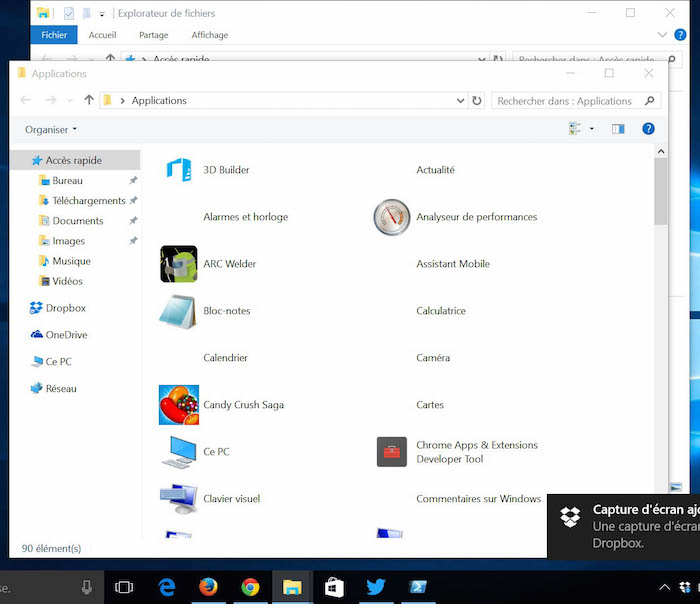Open the 3D Builder app icon

[179, 170]
